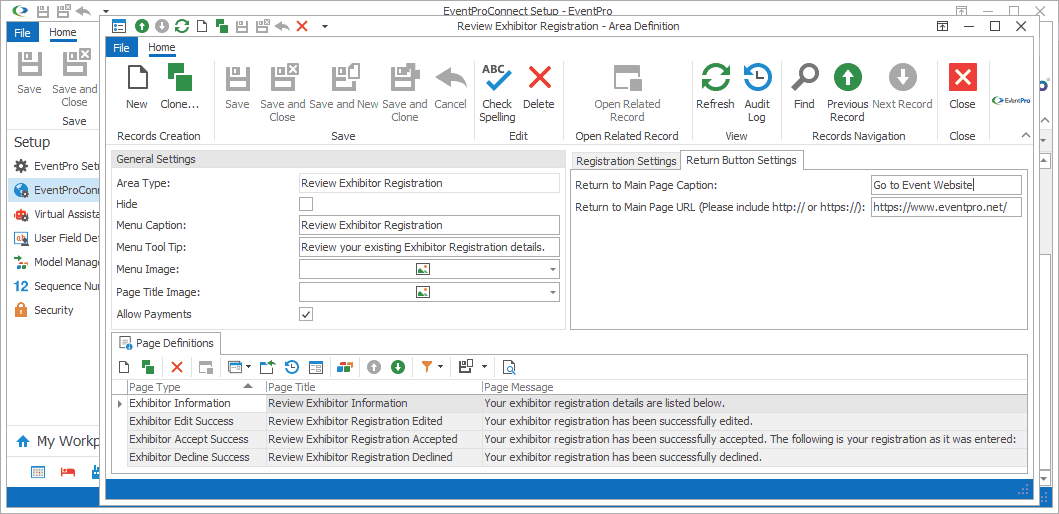
Task: Select Review Exhibitor Registration Accepted cell
Action: [374, 440]
